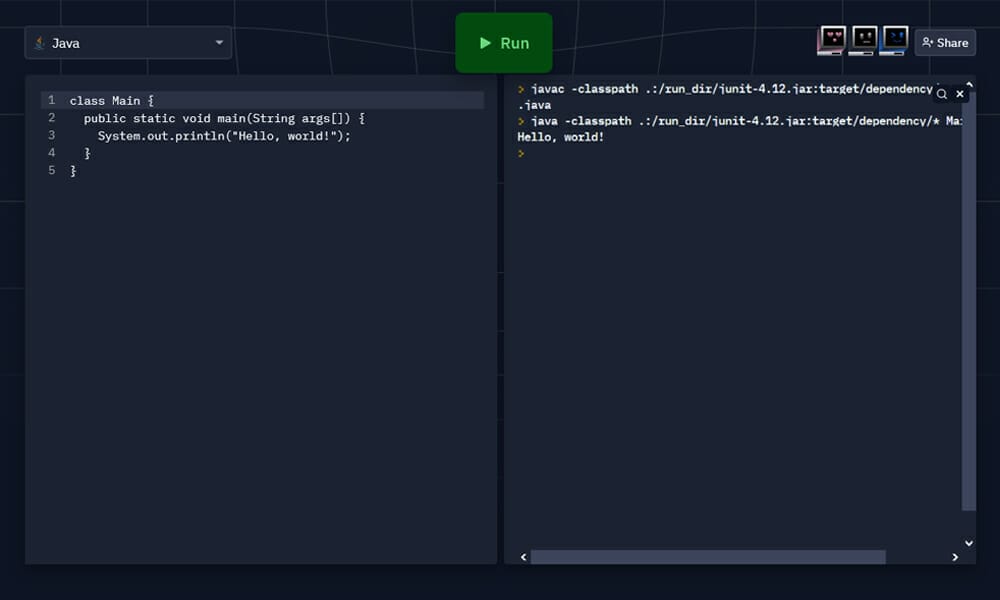Click console scroll left arrow
This screenshot has height=600, width=1000.
524,557
